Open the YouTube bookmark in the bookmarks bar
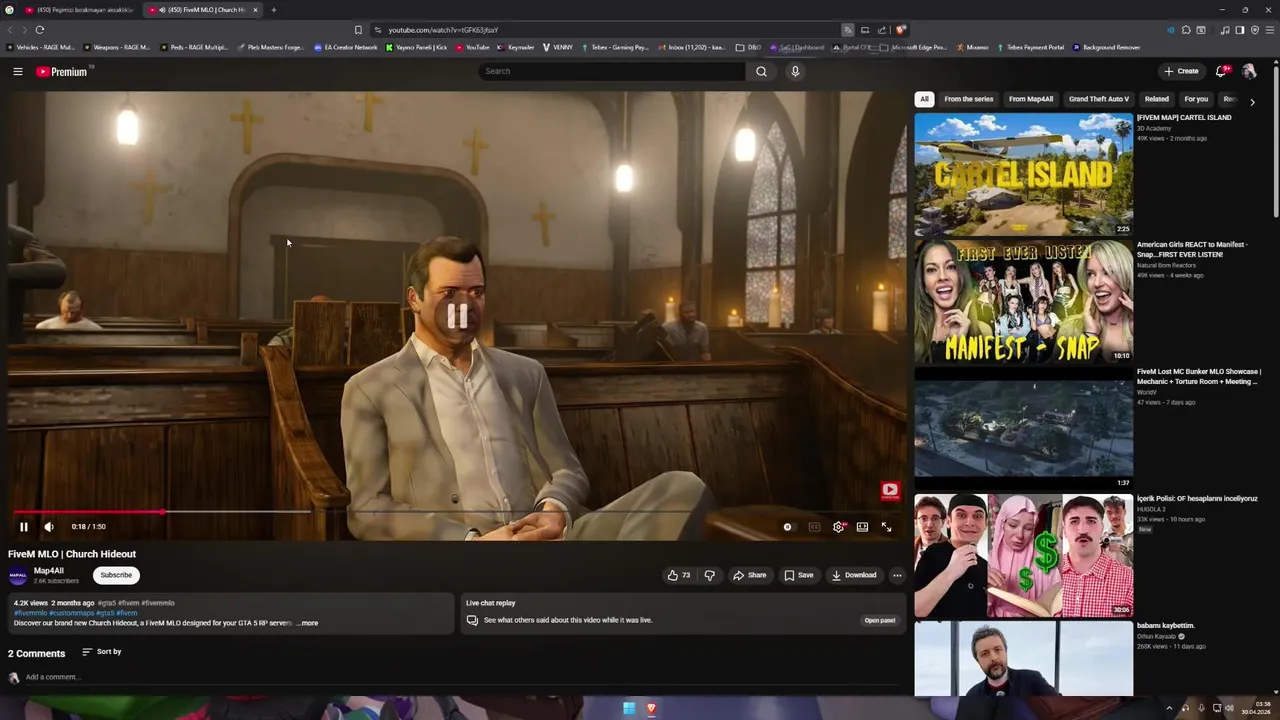This screenshot has height=720, width=1280. click(x=473, y=47)
